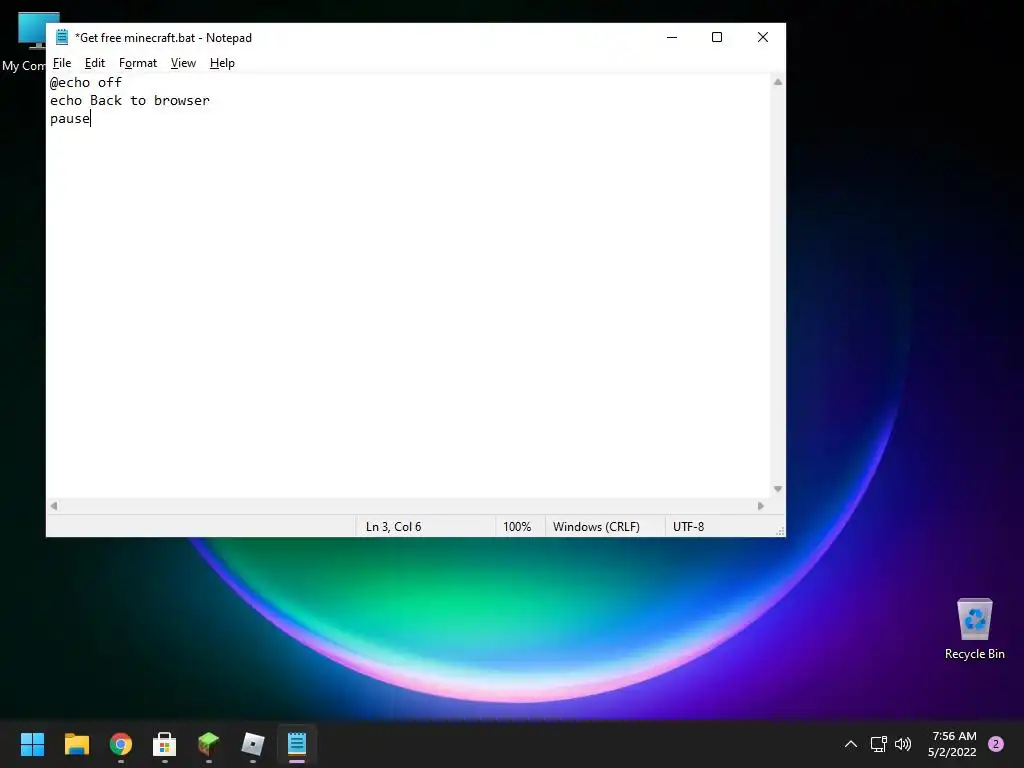Screen dimensions: 1024x768
Task: Open Google Chrome from taskbar
Action: coord(121,744)
